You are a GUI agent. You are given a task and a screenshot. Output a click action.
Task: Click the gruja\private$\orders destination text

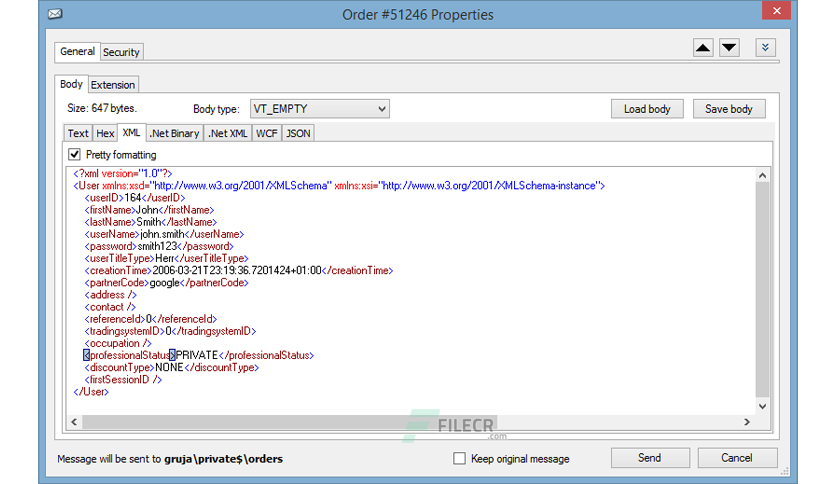coord(223,459)
